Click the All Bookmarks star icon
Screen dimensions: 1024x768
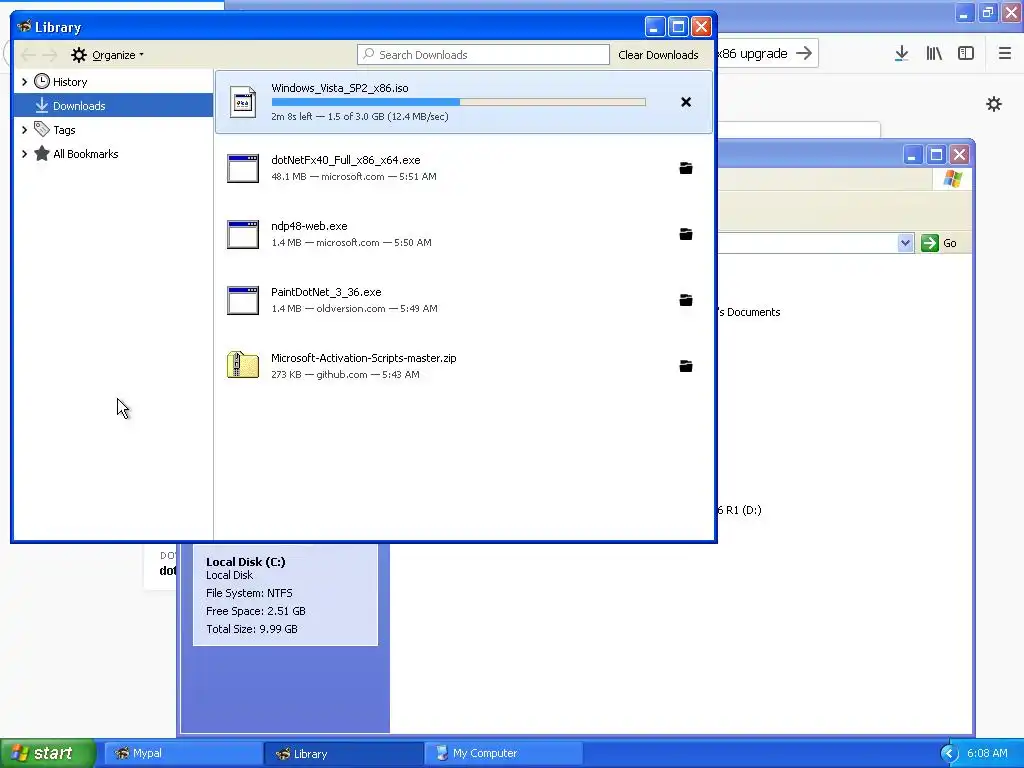[x=42, y=153]
